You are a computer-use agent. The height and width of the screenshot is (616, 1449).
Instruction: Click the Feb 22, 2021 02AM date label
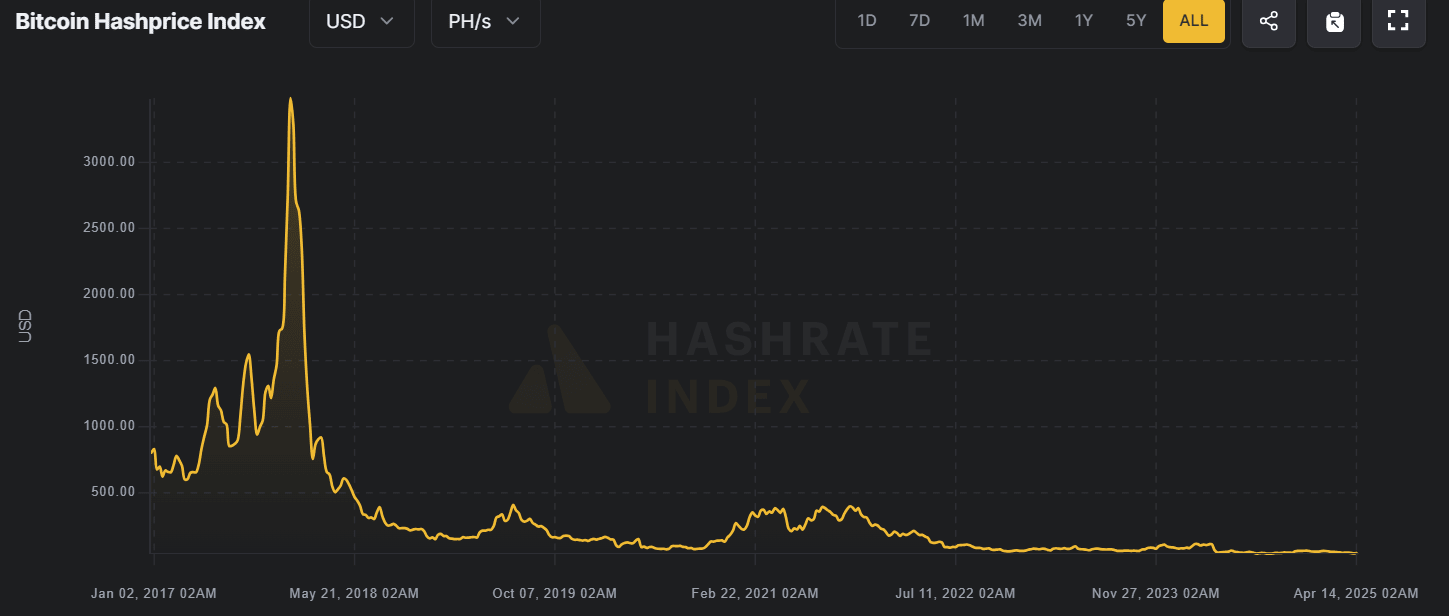pyautogui.click(x=755, y=593)
